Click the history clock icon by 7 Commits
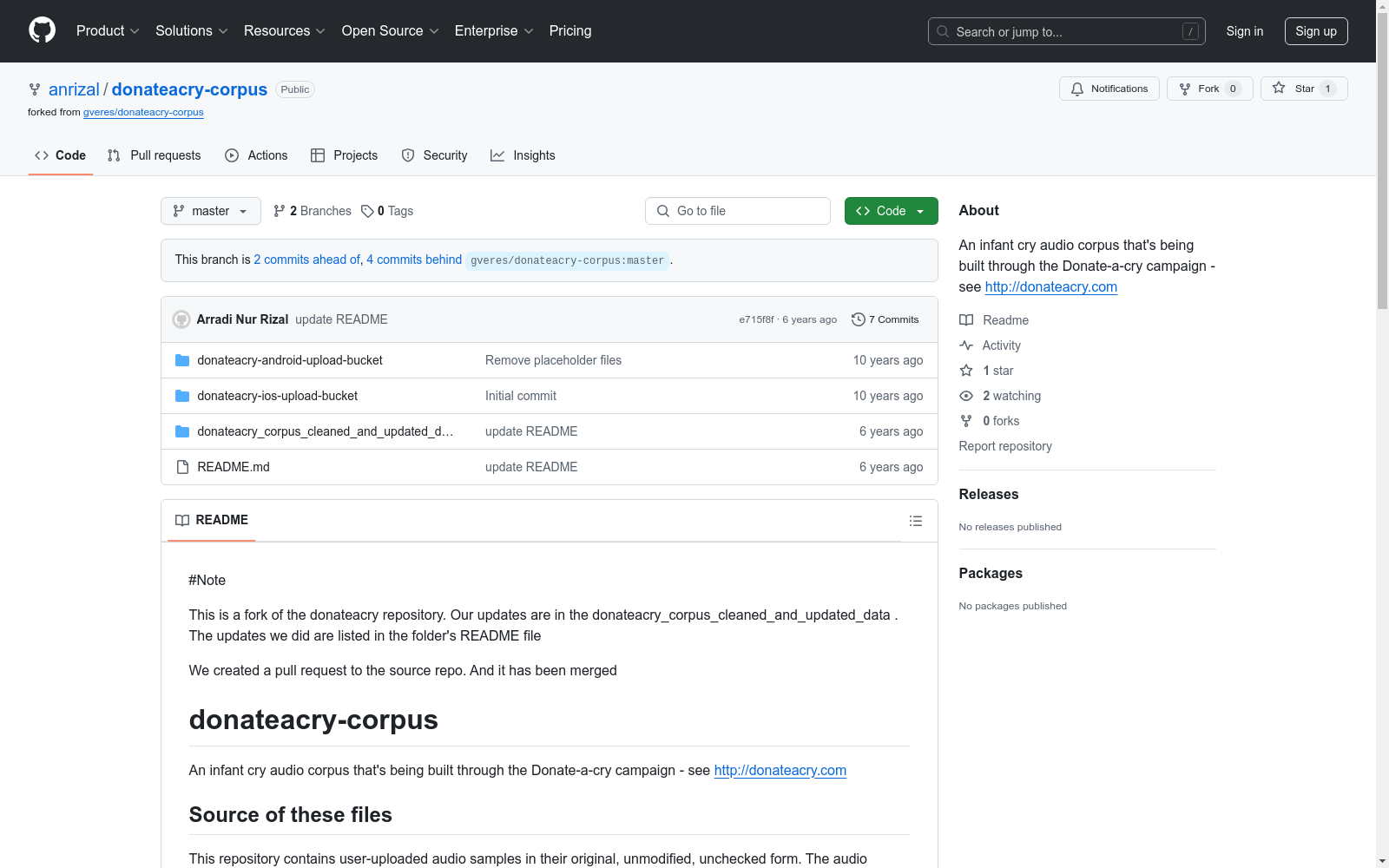The width and height of the screenshot is (1389, 868). [859, 319]
